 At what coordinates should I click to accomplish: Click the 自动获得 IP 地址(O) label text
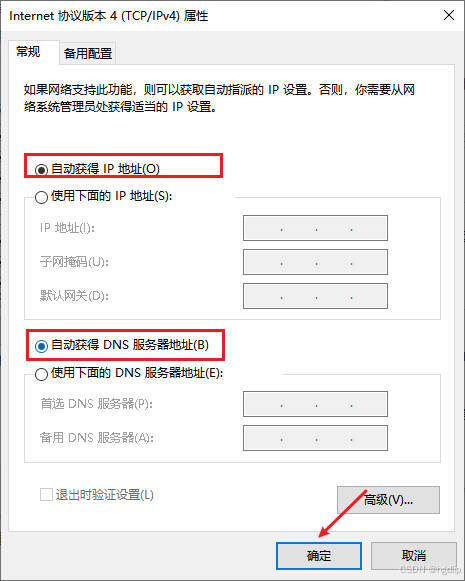click(x=105, y=169)
